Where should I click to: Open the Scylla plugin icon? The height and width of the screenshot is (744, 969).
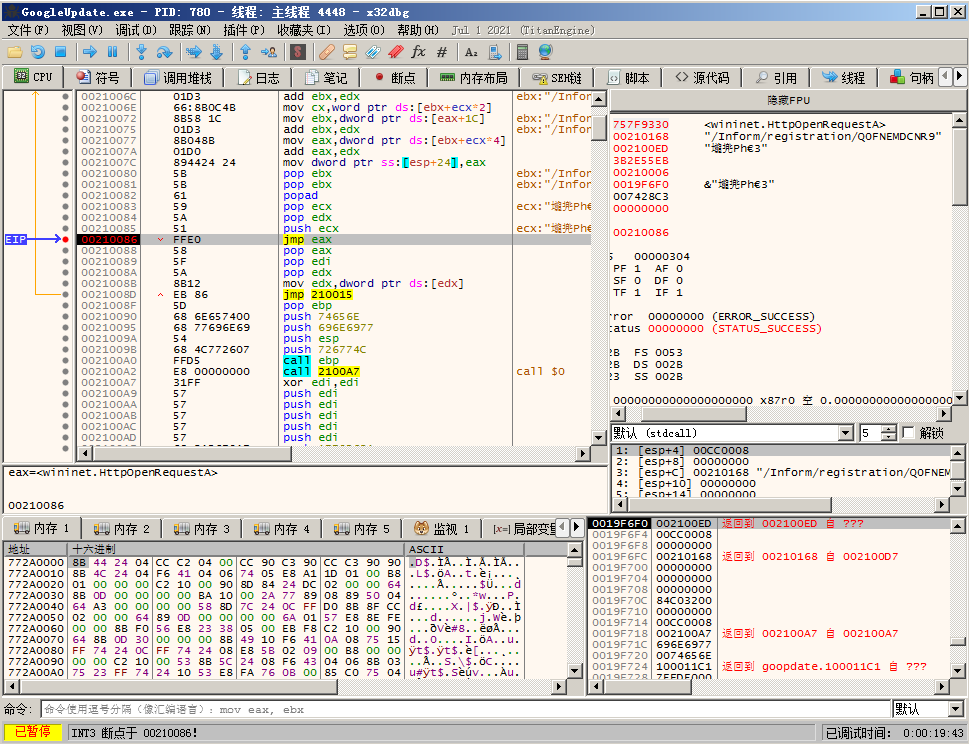click(x=298, y=51)
